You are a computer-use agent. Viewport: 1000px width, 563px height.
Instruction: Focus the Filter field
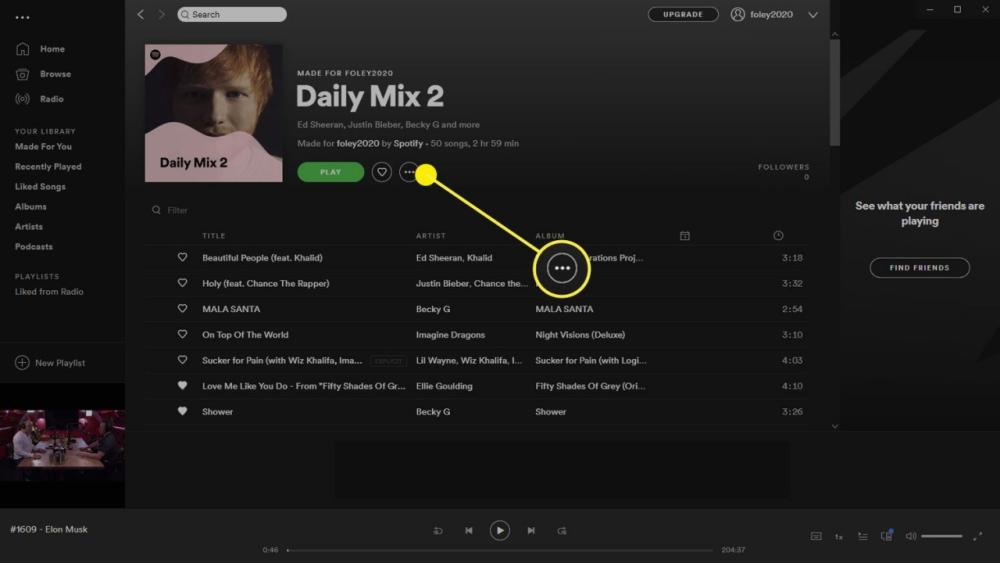(x=177, y=210)
